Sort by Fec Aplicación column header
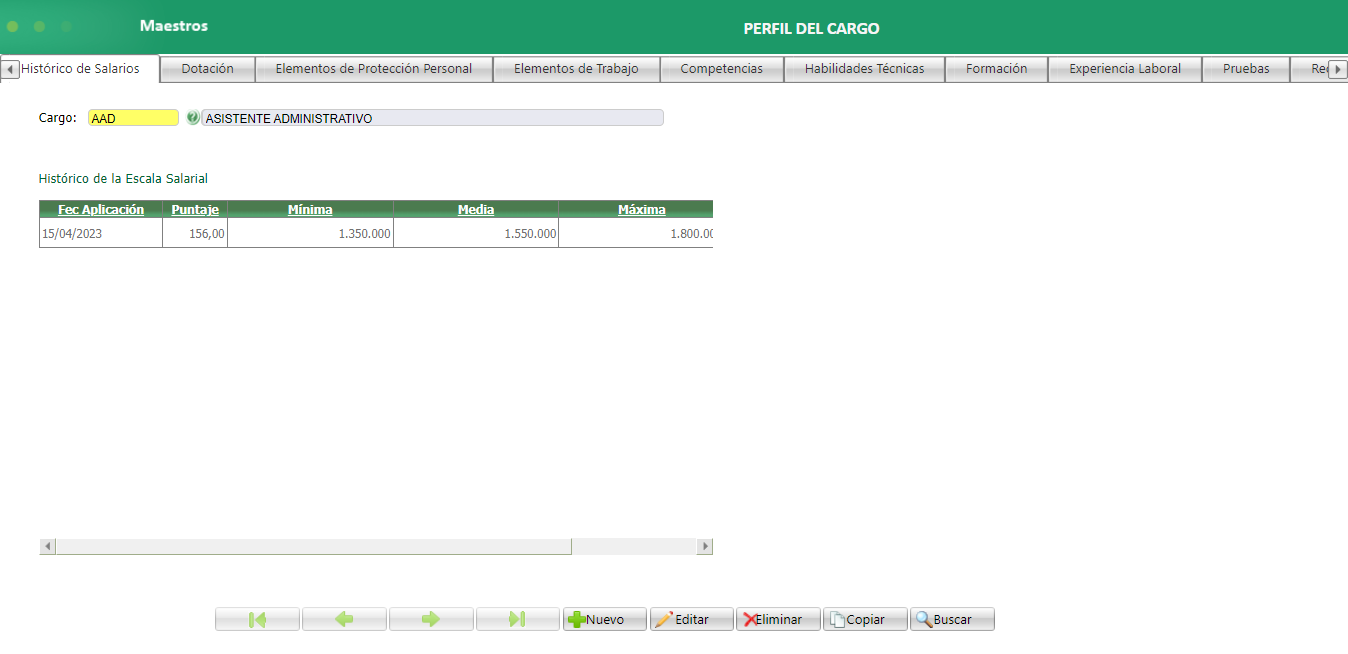This screenshot has width=1348, height=654. coord(101,209)
